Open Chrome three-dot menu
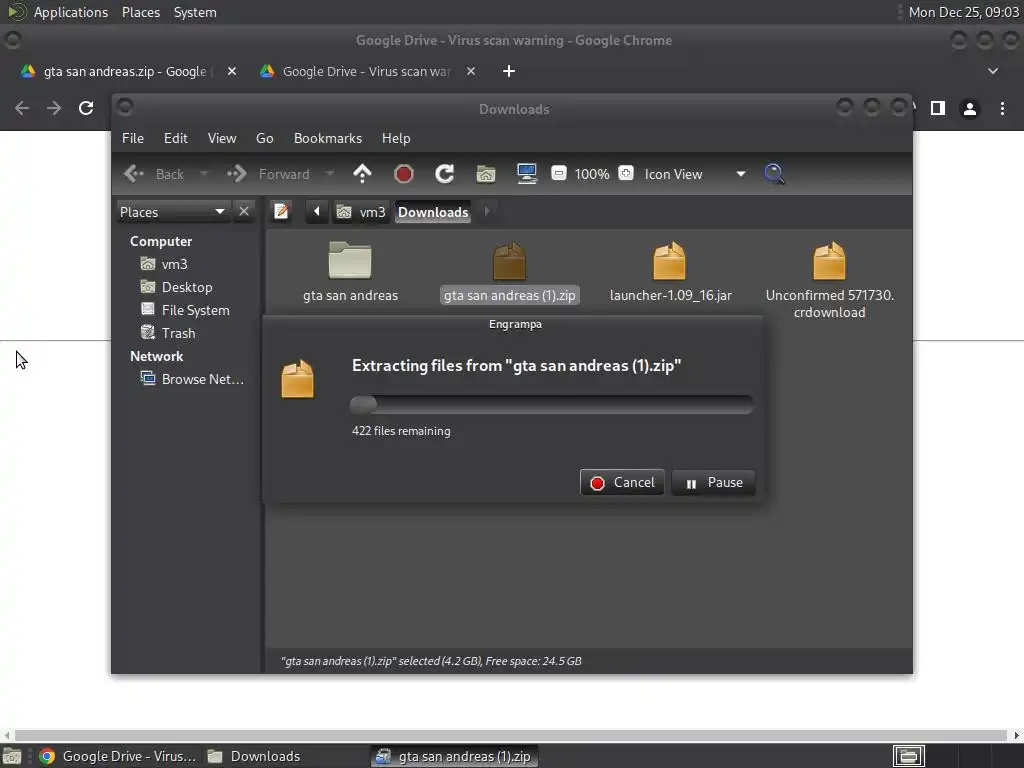The width and height of the screenshot is (1024, 768). pos(1002,108)
